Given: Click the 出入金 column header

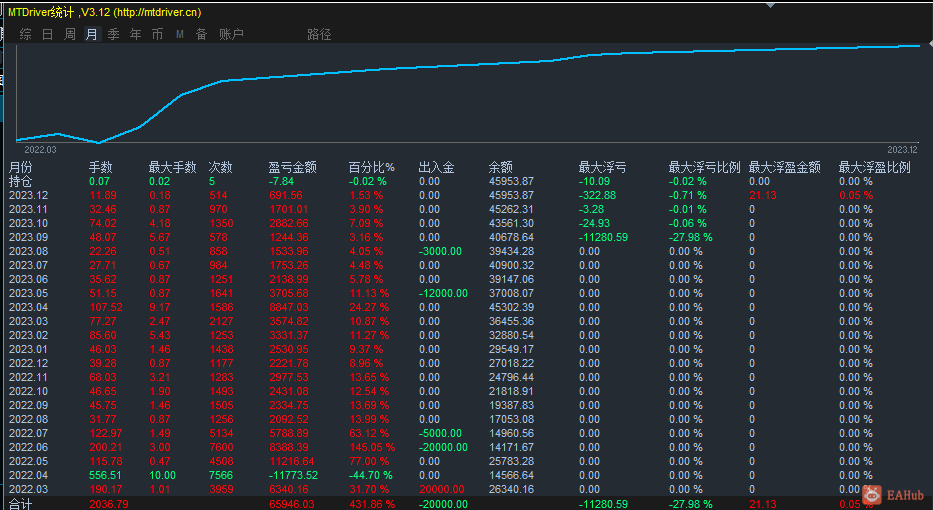Looking at the screenshot, I should click(x=436, y=168).
